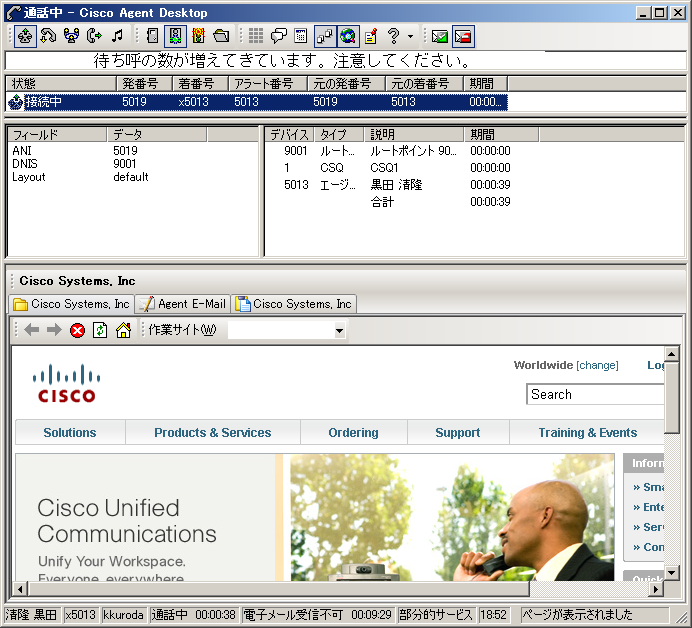
Task: Go forward in integrated browser
Action: coord(54,330)
